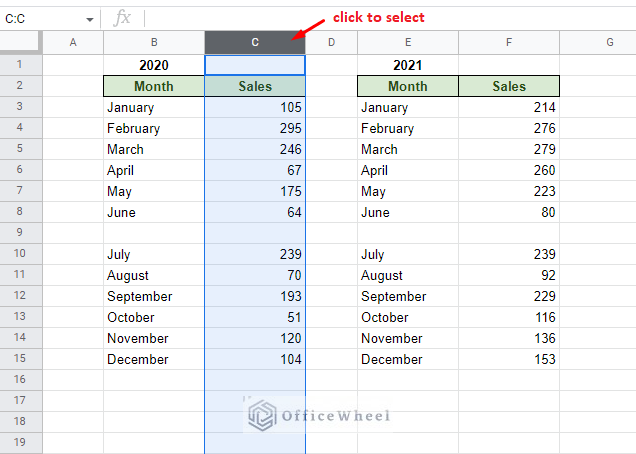The height and width of the screenshot is (454, 636).
Task: Select column F header
Action: click(x=509, y=42)
